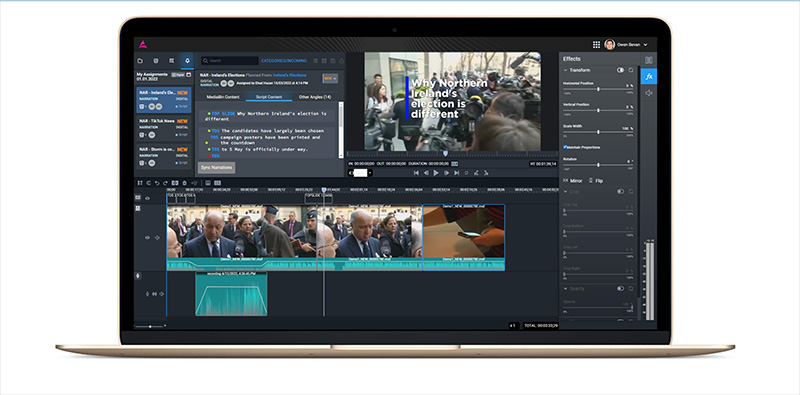Toggle the Transform effect switch
This screenshot has height=395, width=800.
point(620,70)
